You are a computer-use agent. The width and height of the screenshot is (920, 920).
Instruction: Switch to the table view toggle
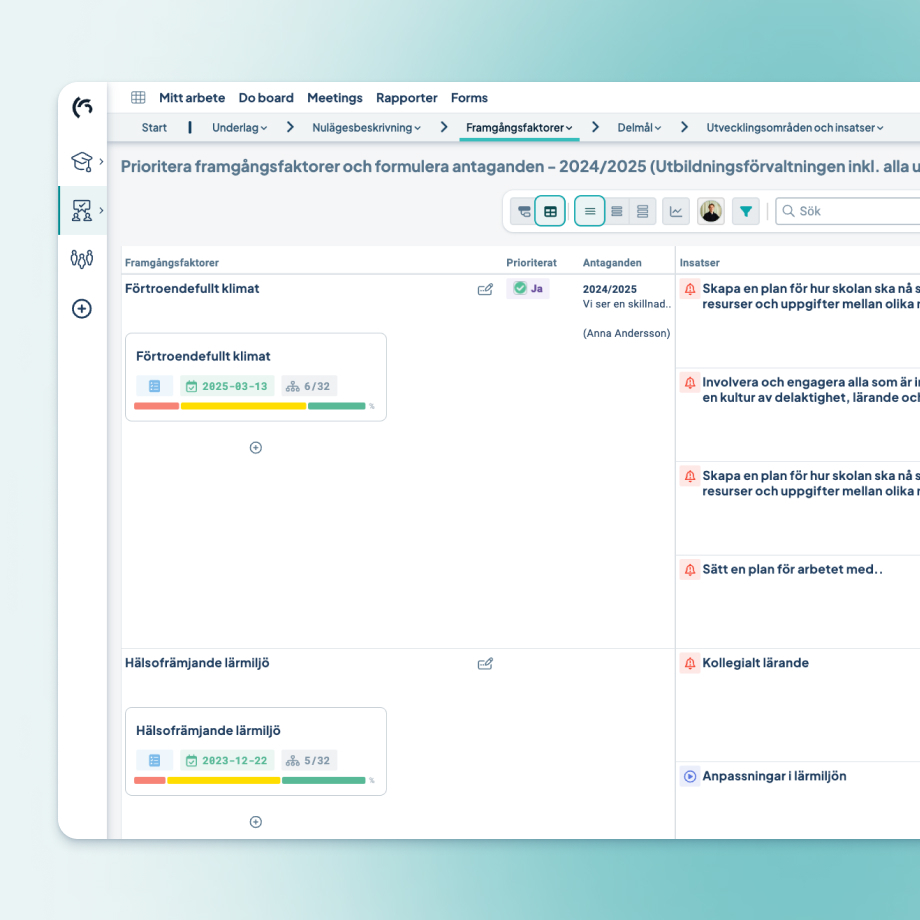click(550, 211)
